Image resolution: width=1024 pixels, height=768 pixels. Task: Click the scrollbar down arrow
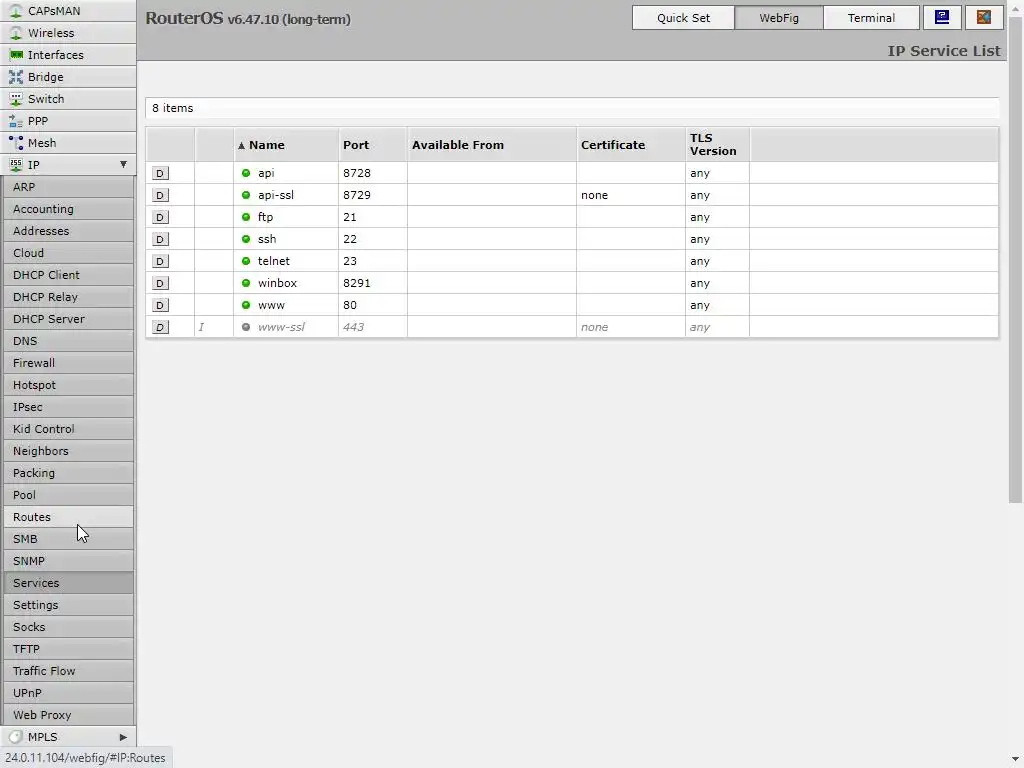point(1015,760)
